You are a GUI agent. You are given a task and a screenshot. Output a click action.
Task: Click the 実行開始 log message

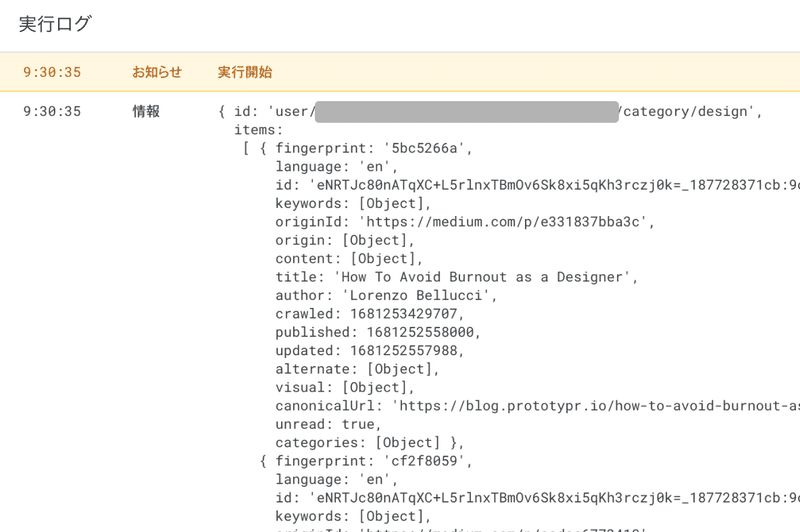(245, 72)
